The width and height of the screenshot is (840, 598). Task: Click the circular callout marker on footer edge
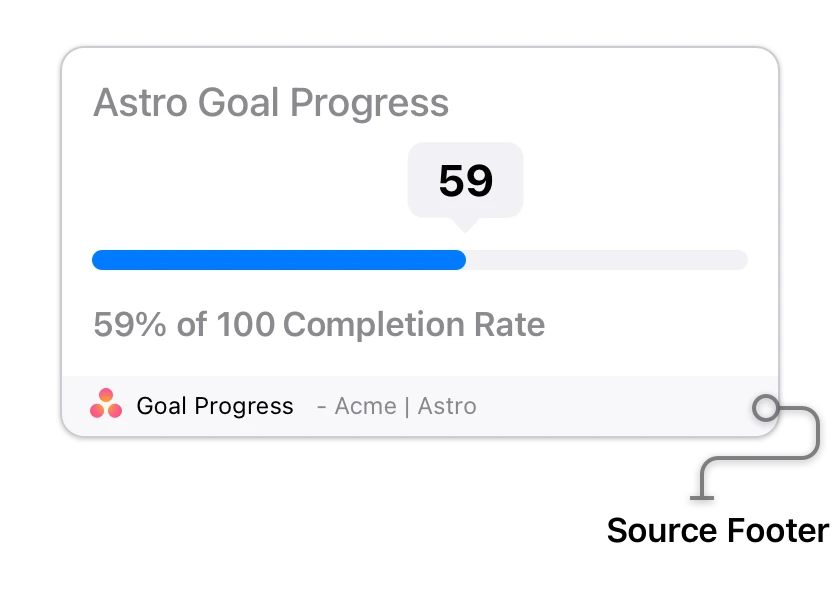(766, 408)
